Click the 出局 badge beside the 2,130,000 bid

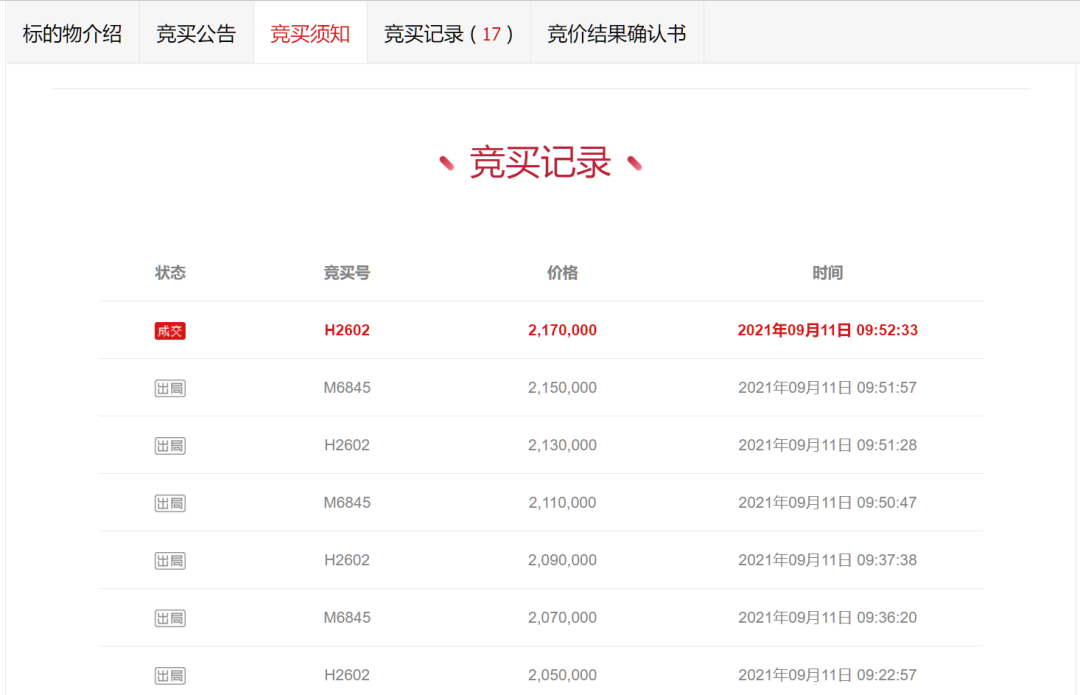tap(170, 444)
